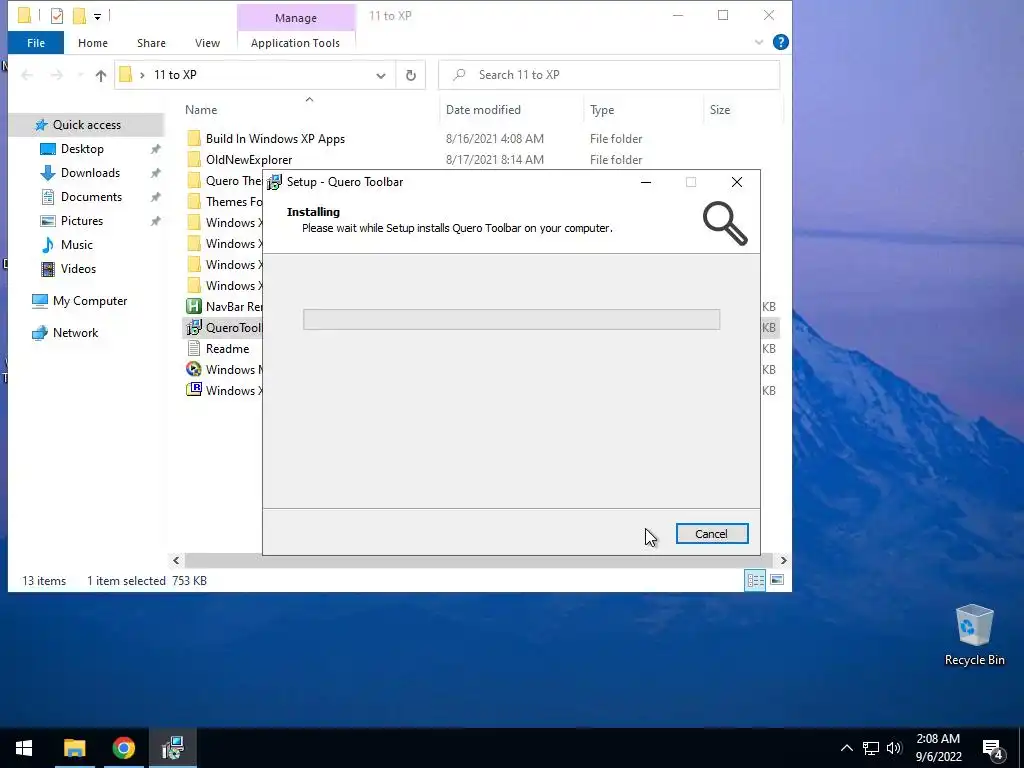Click the New folder quick access icon

pos(79,16)
